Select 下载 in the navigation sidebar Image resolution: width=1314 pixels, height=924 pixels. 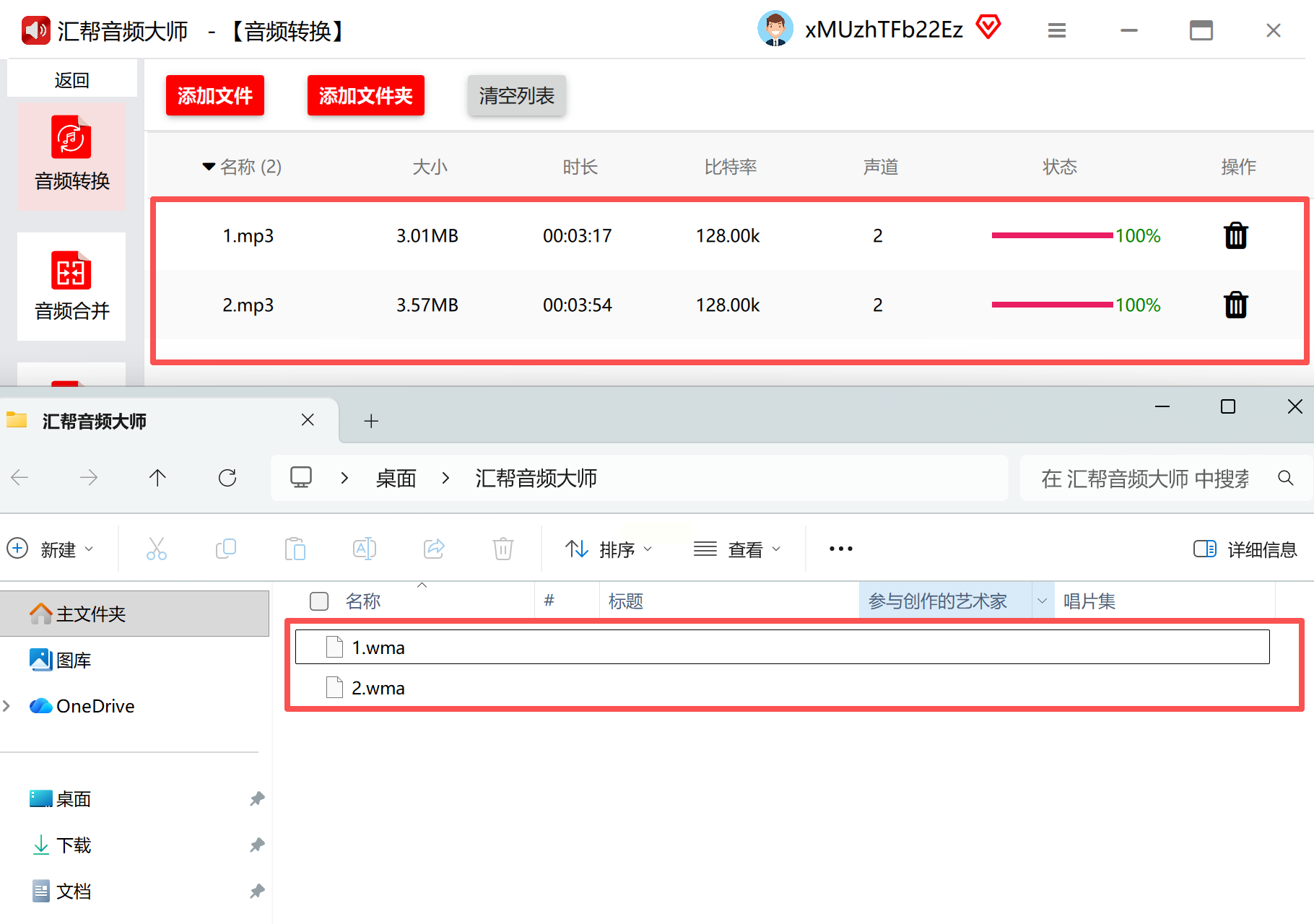(74, 845)
